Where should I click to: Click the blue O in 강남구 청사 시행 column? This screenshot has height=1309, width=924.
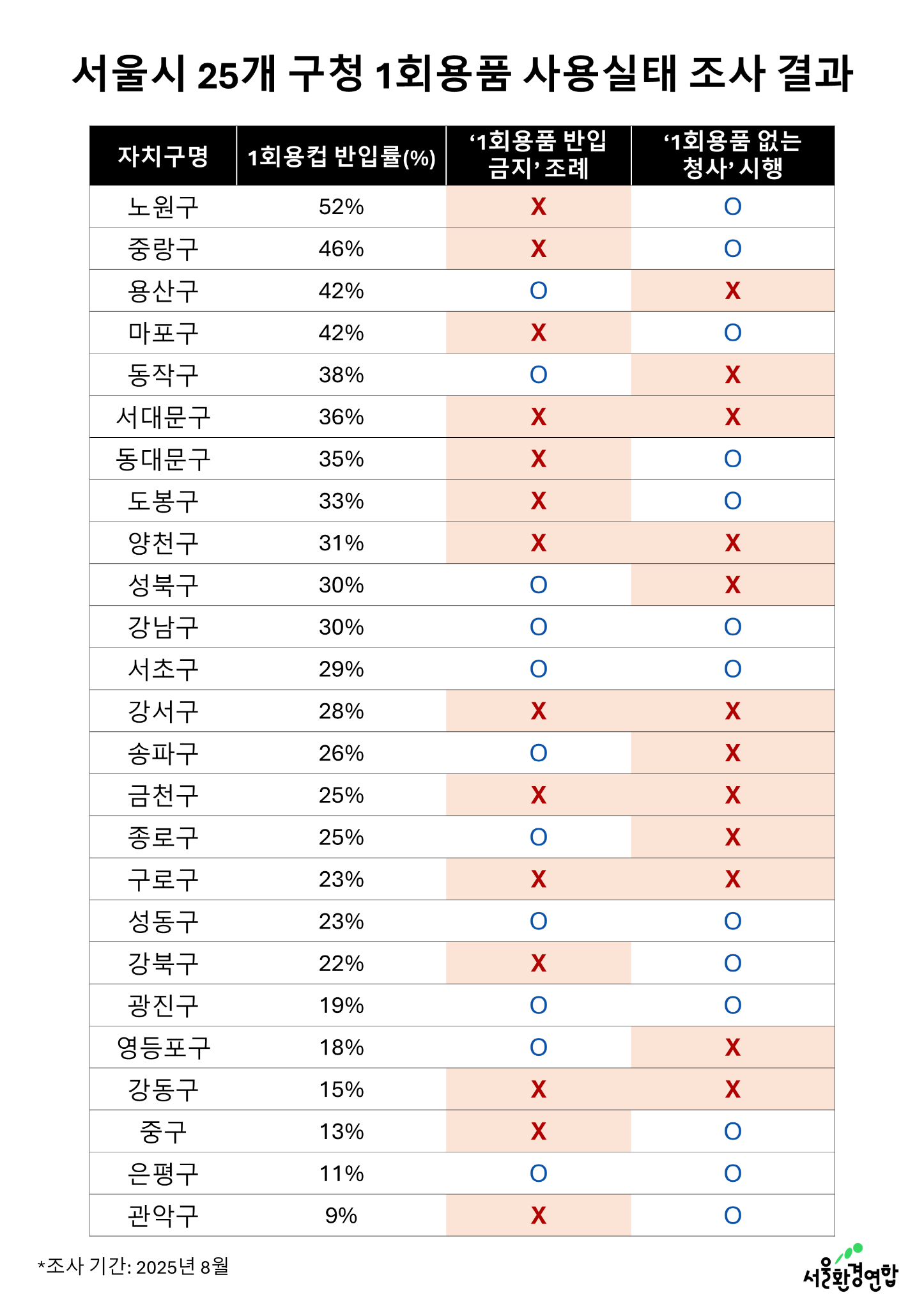point(732,627)
